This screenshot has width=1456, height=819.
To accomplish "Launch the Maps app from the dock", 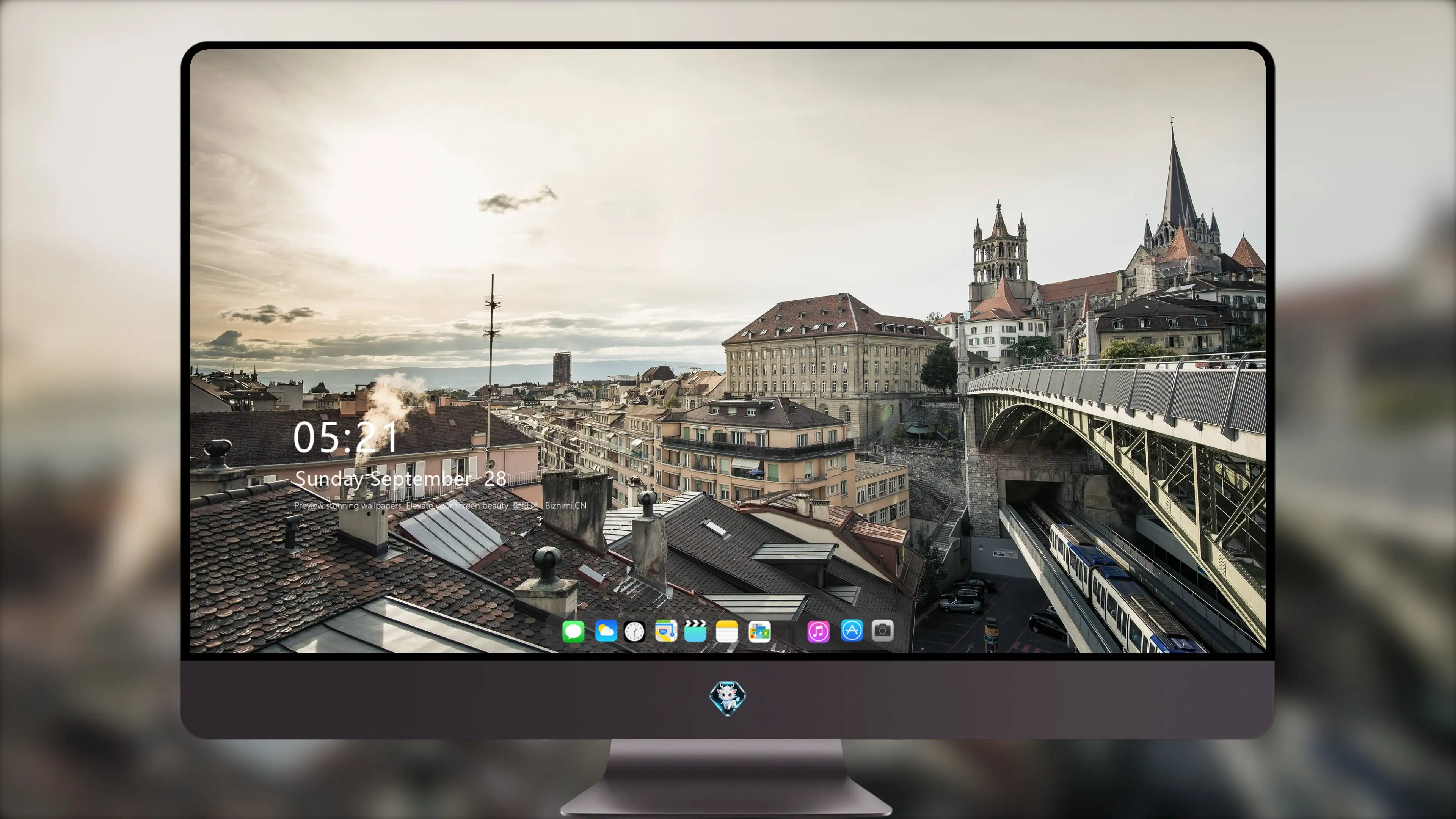I will [x=666, y=631].
